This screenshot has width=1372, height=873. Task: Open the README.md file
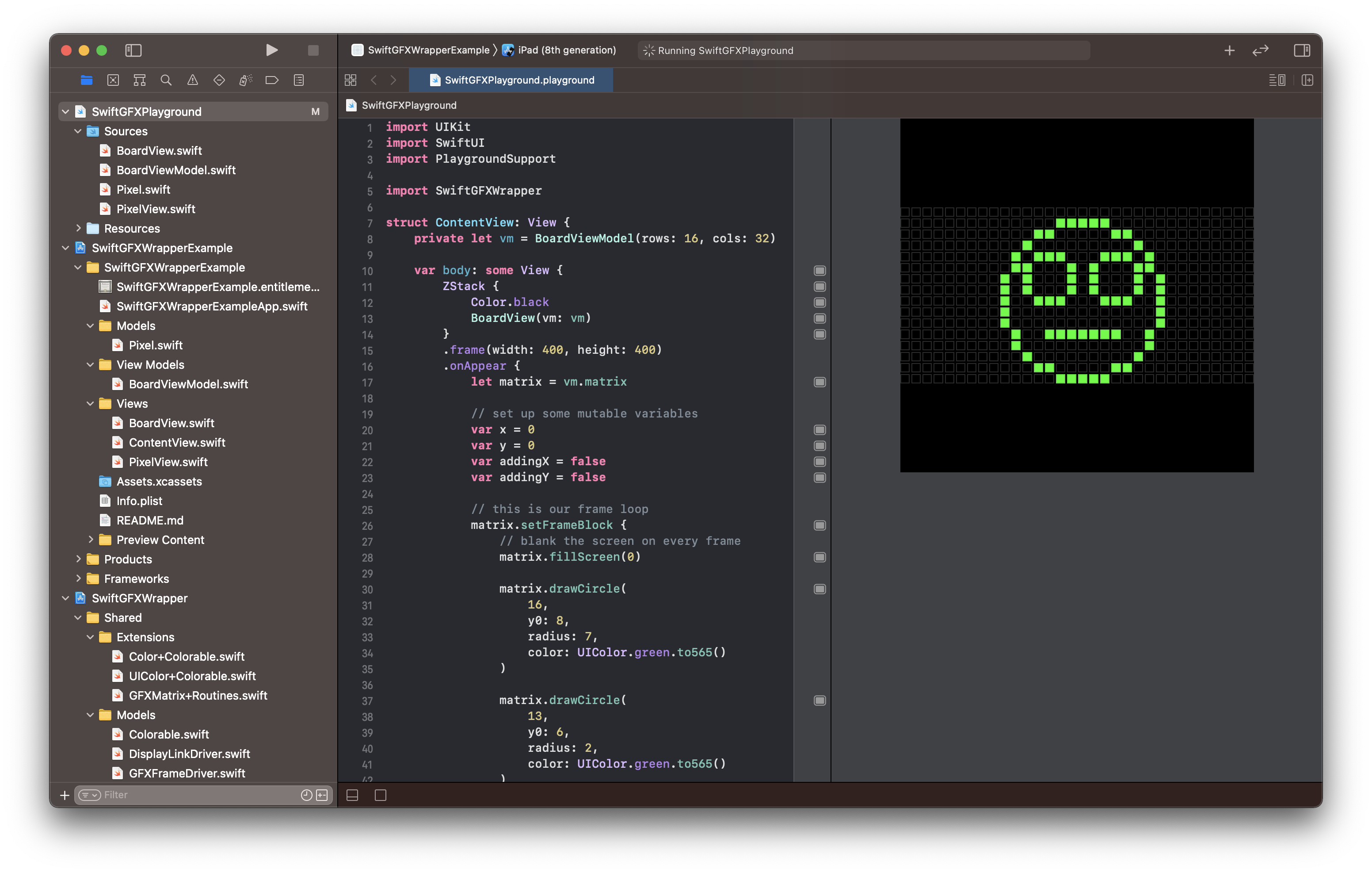(x=150, y=520)
